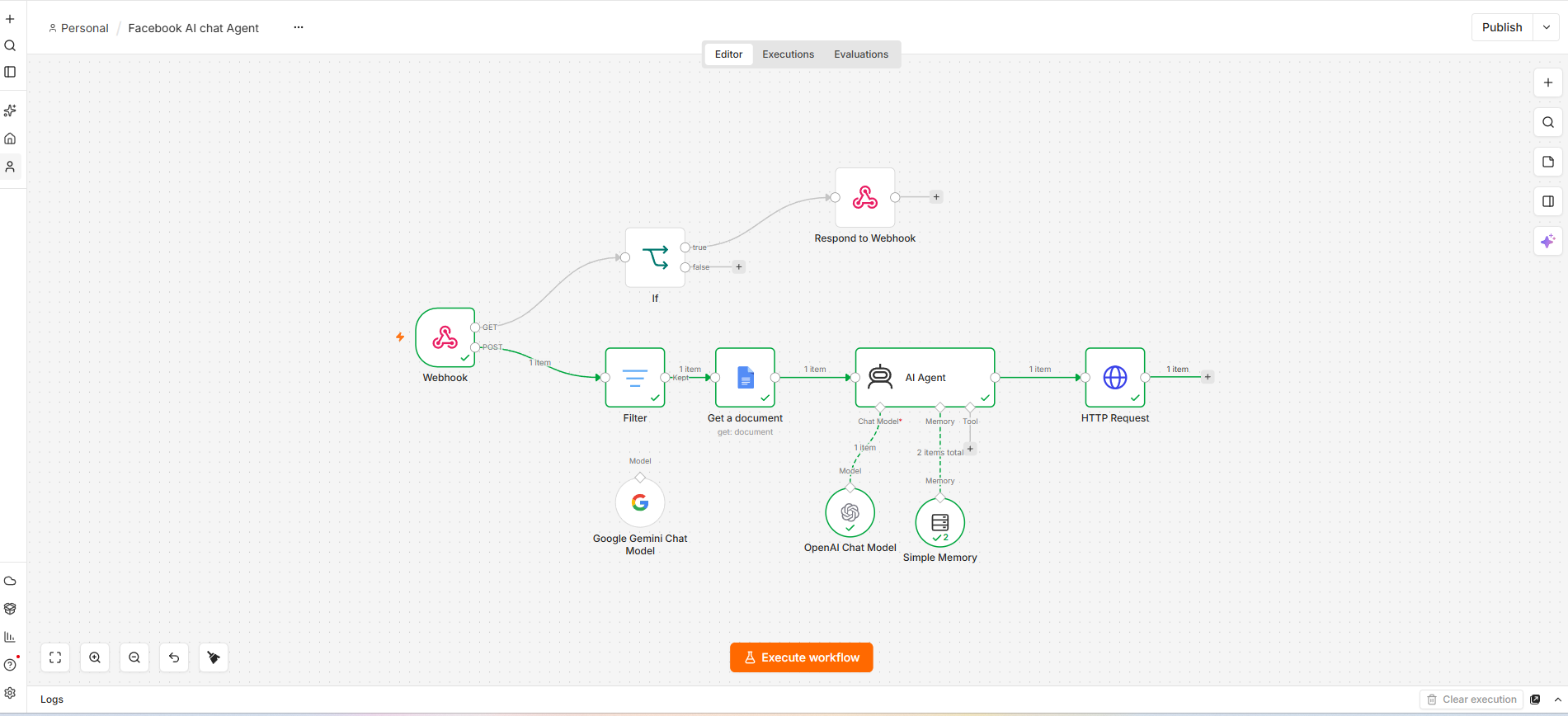1568x716 pixels.
Task: Zoom in on the canvas
Action: tap(95, 657)
